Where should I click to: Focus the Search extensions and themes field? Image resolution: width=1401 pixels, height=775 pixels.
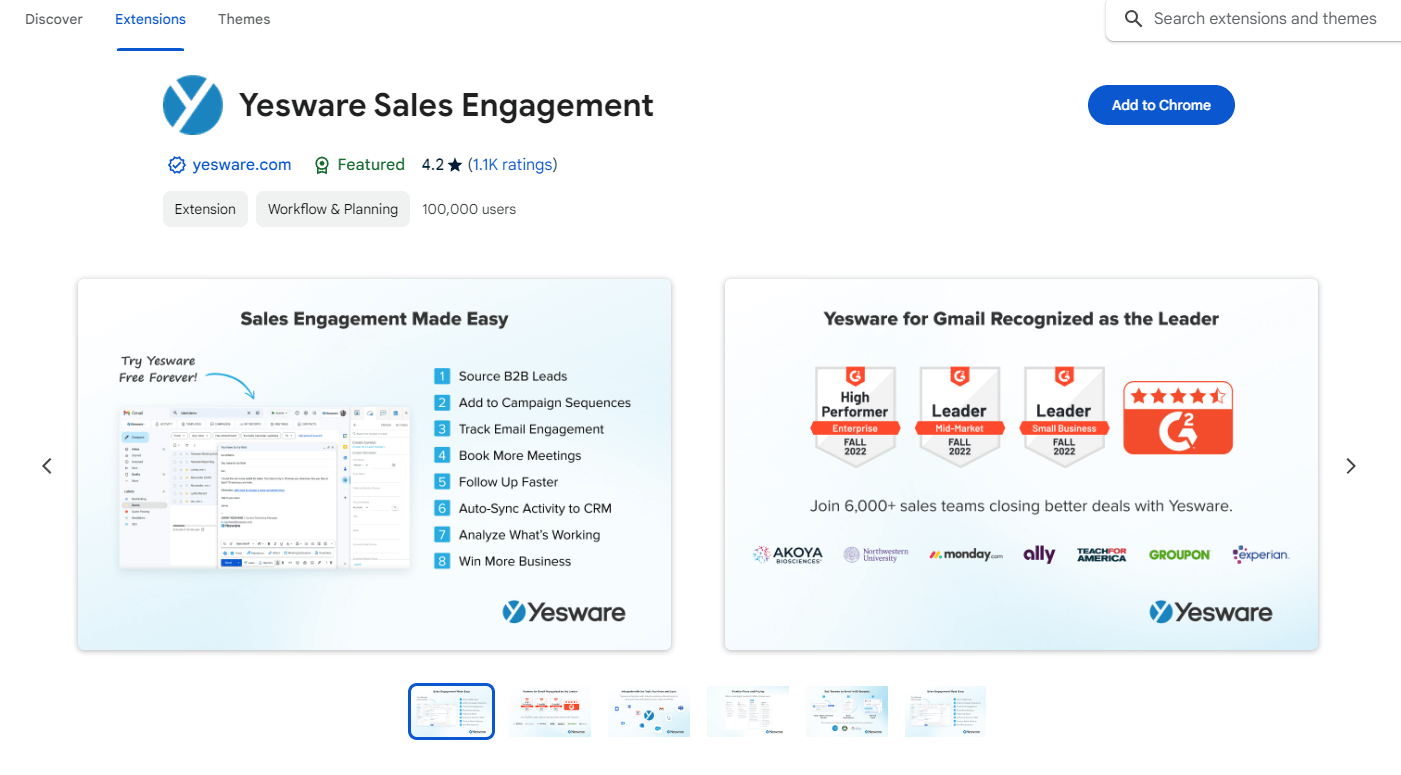click(x=1265, y=19)
